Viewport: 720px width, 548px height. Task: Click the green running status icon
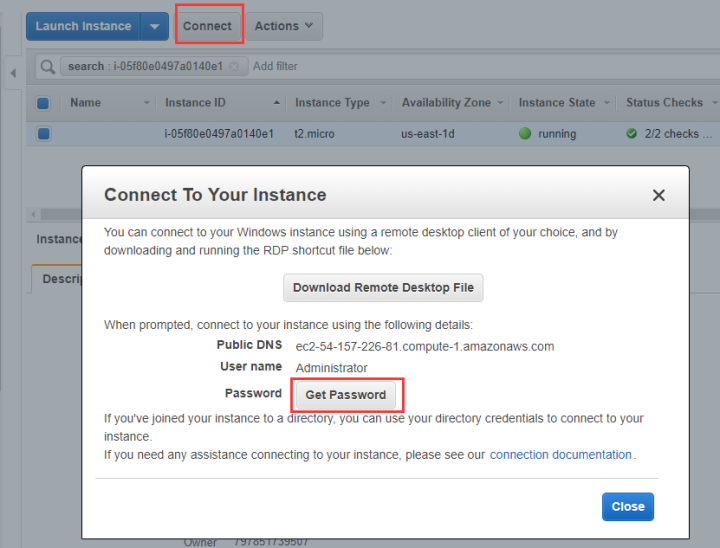(x=525, y=134)
